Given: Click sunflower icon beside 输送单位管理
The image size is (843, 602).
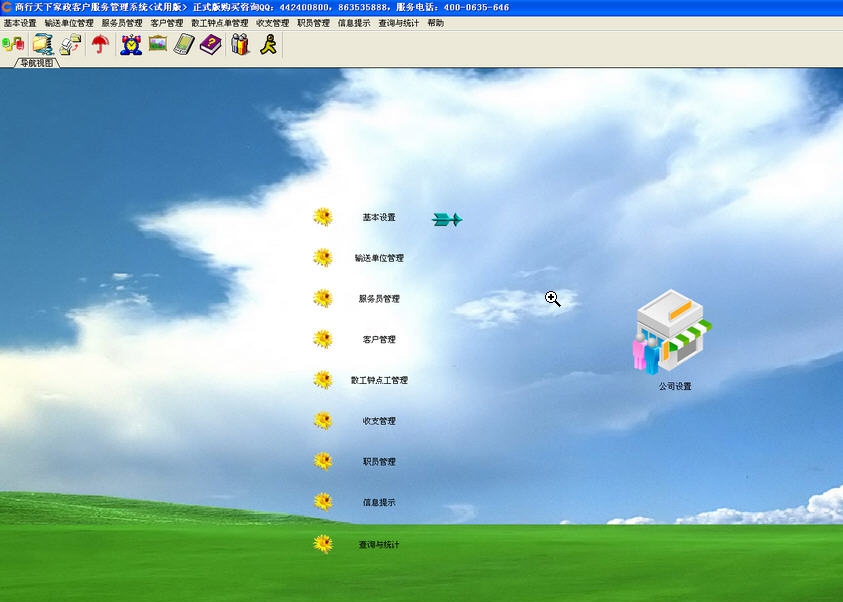Looking at the screenshot, I should tap(323, 257).
